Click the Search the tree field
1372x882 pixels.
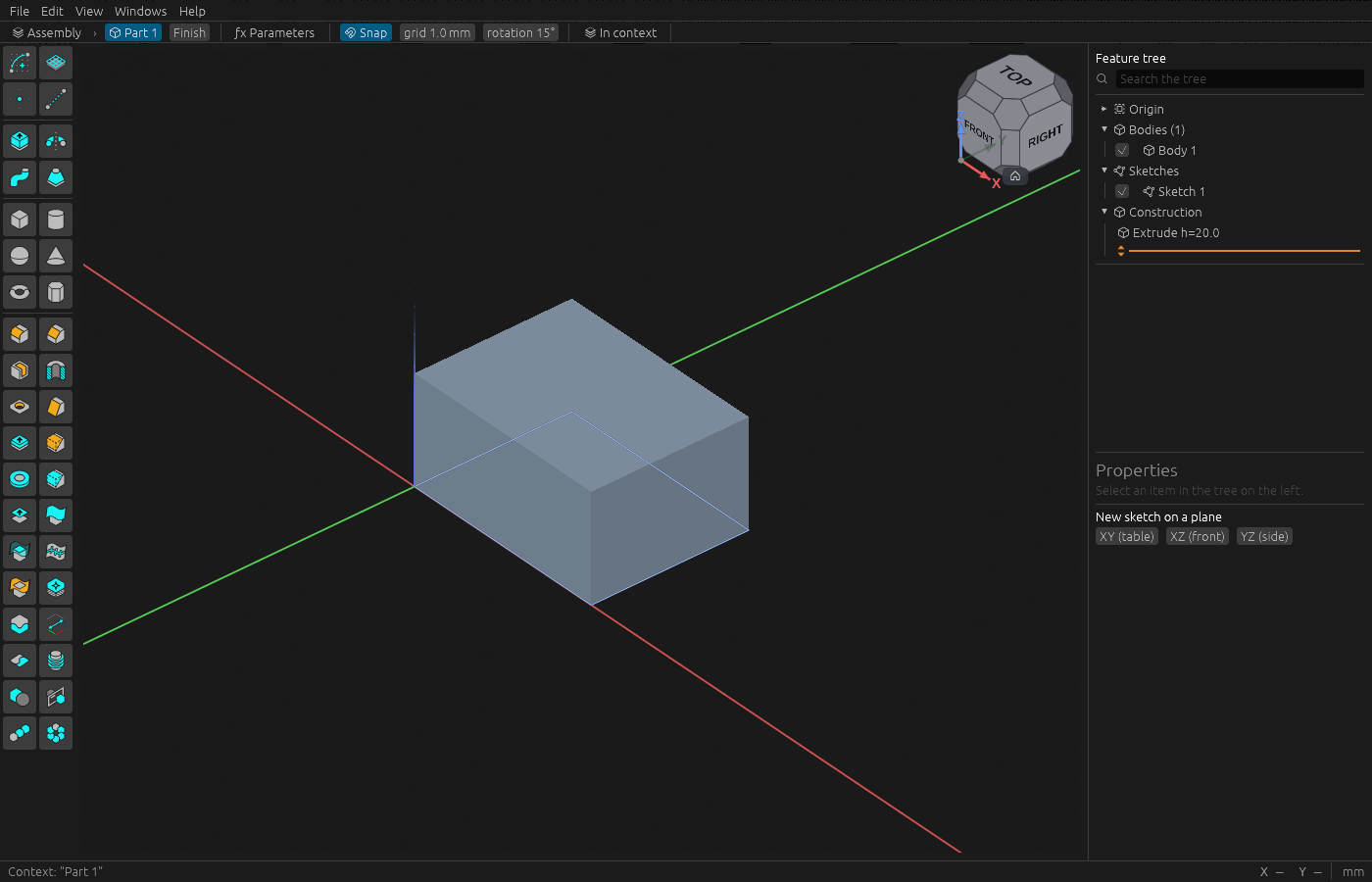point(1239,78)
